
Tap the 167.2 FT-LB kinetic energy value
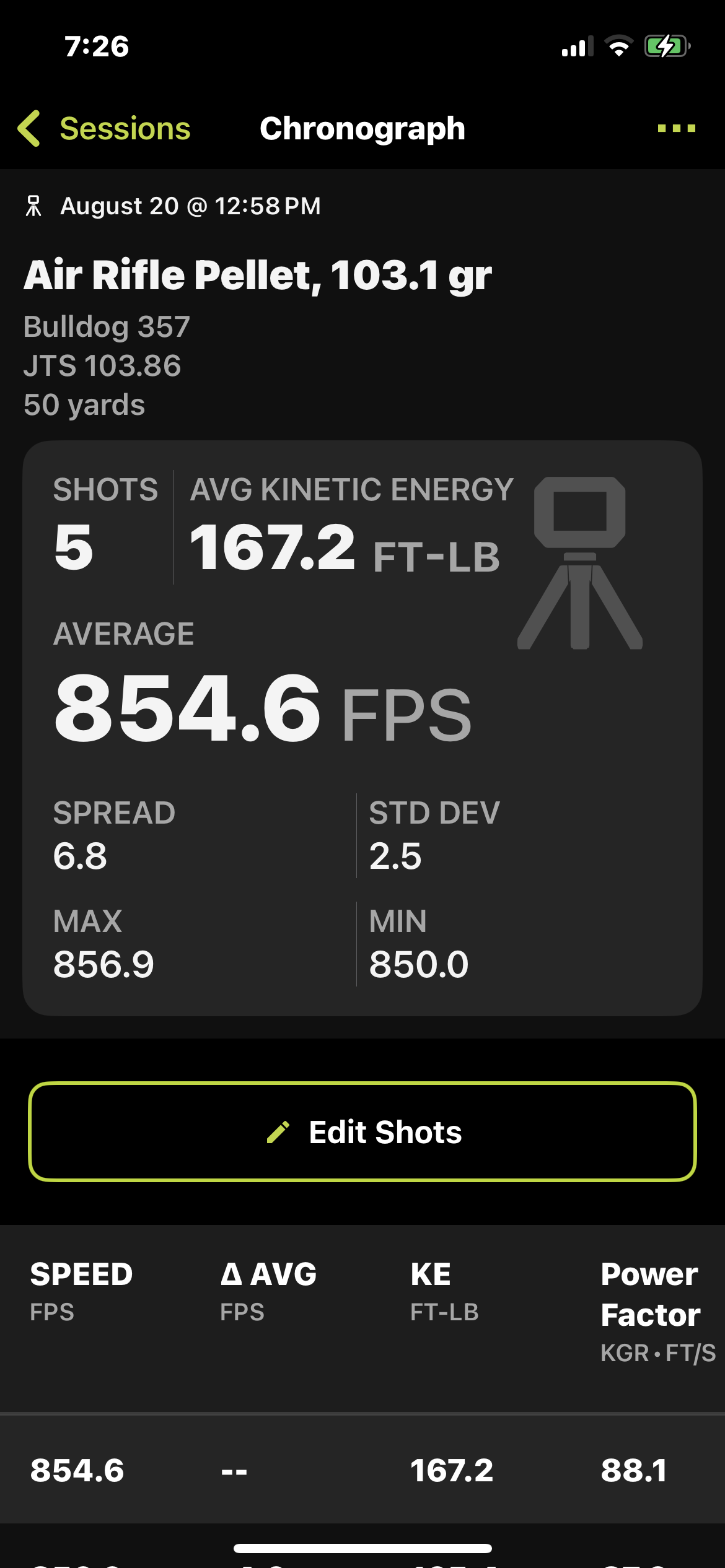tap(345, 547)
